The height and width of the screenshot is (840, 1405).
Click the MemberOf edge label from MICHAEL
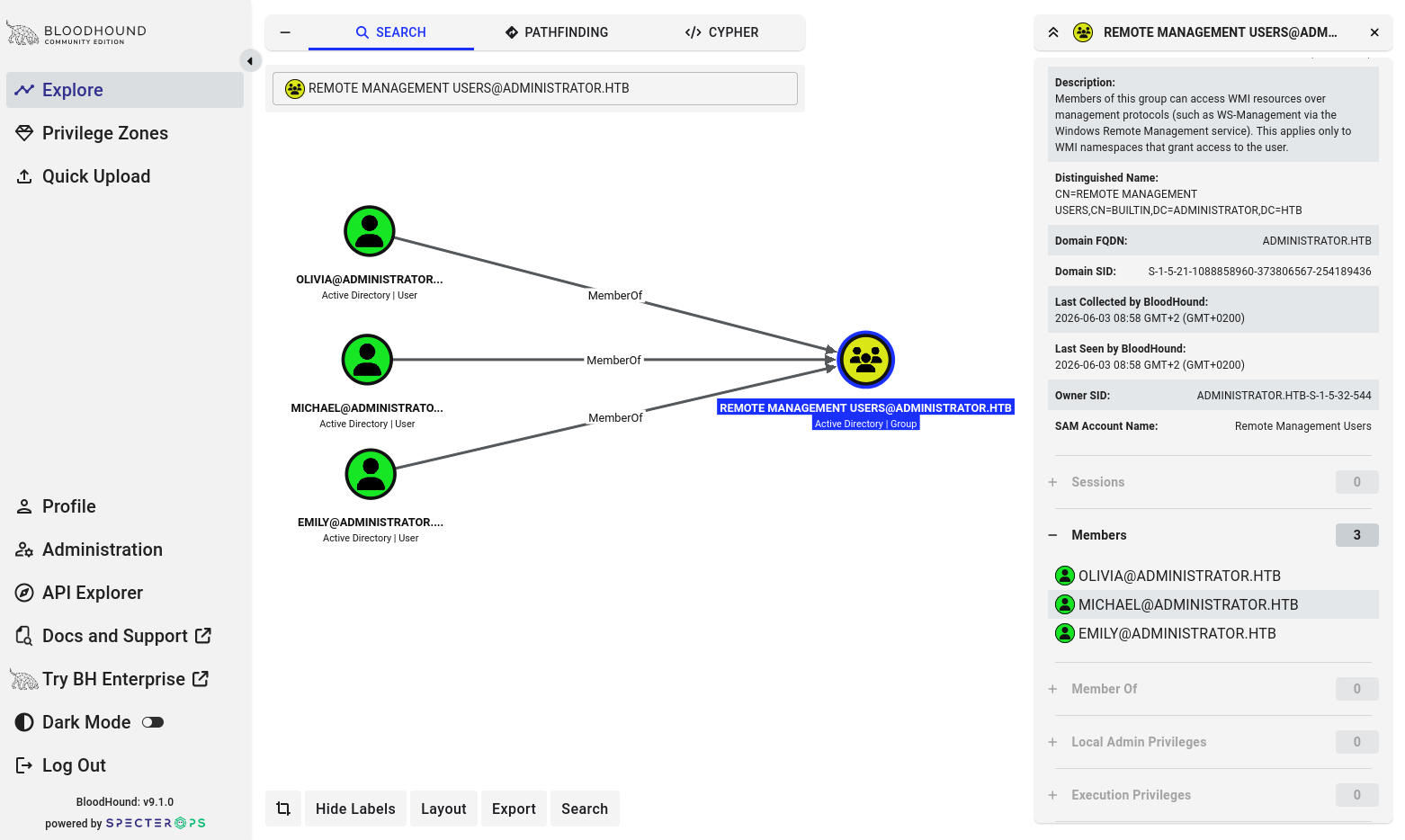pyautogui.click(x=614, y=361)
